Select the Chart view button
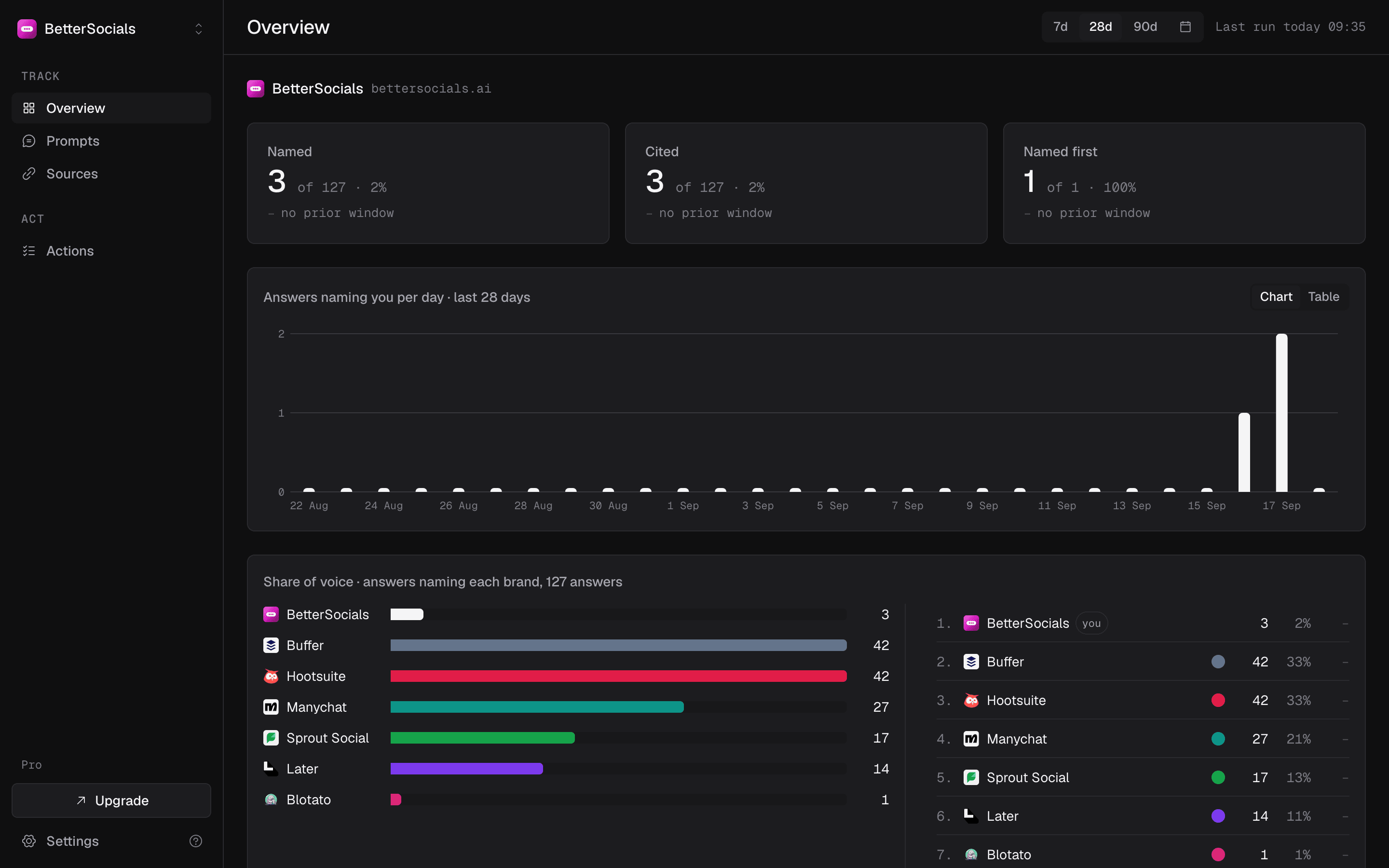The height and width of the screenshot is (868, 1389). pos(1276,297)
